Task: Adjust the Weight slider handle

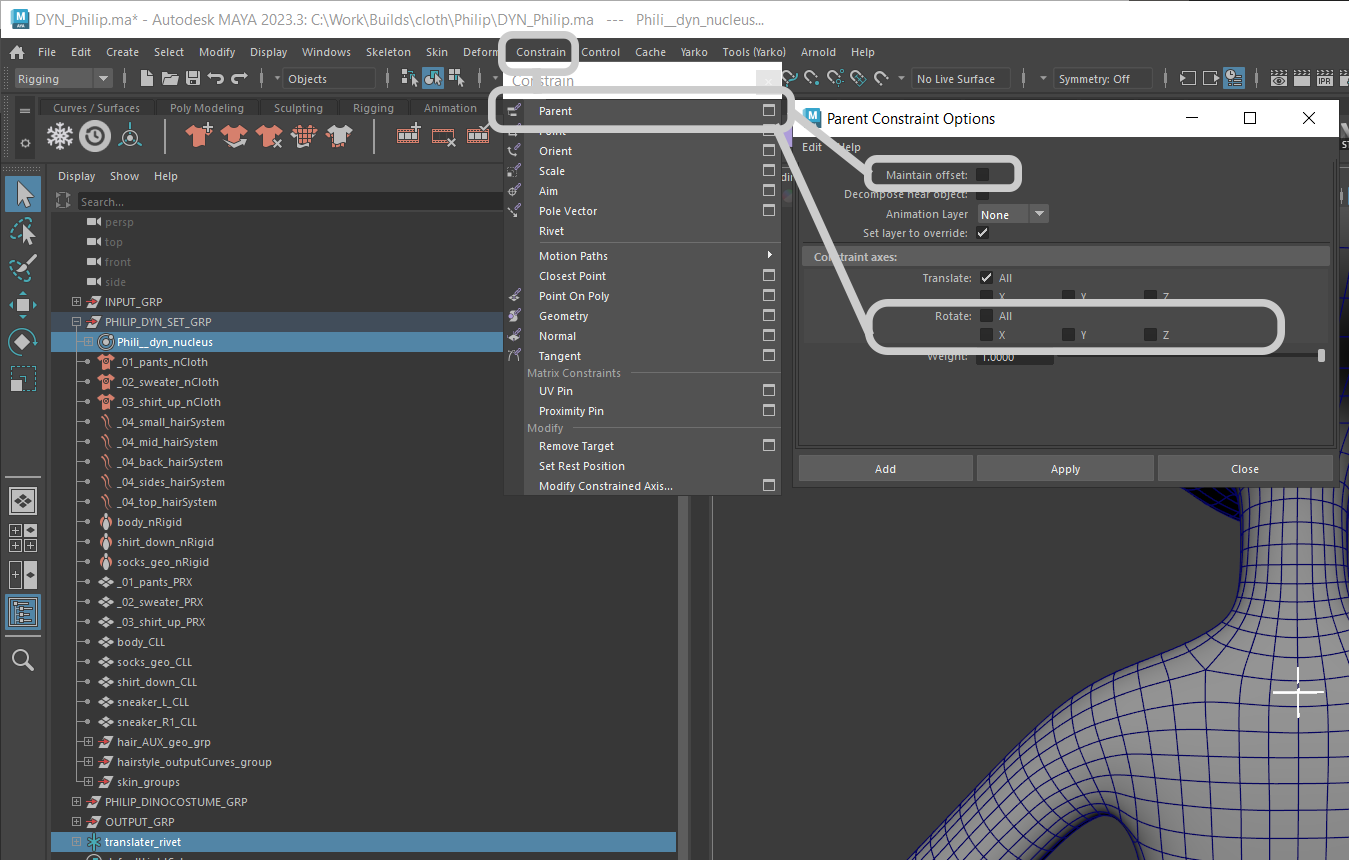Action: point(1322,355)
